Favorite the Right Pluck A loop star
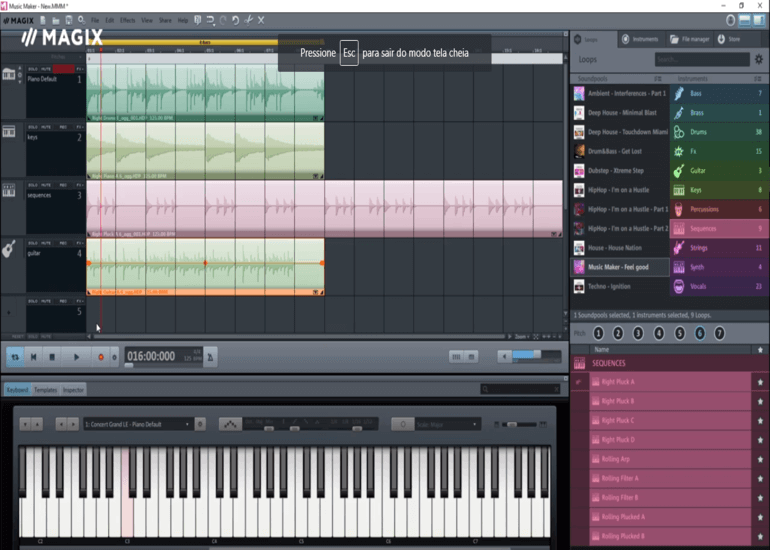 [760, 382]
